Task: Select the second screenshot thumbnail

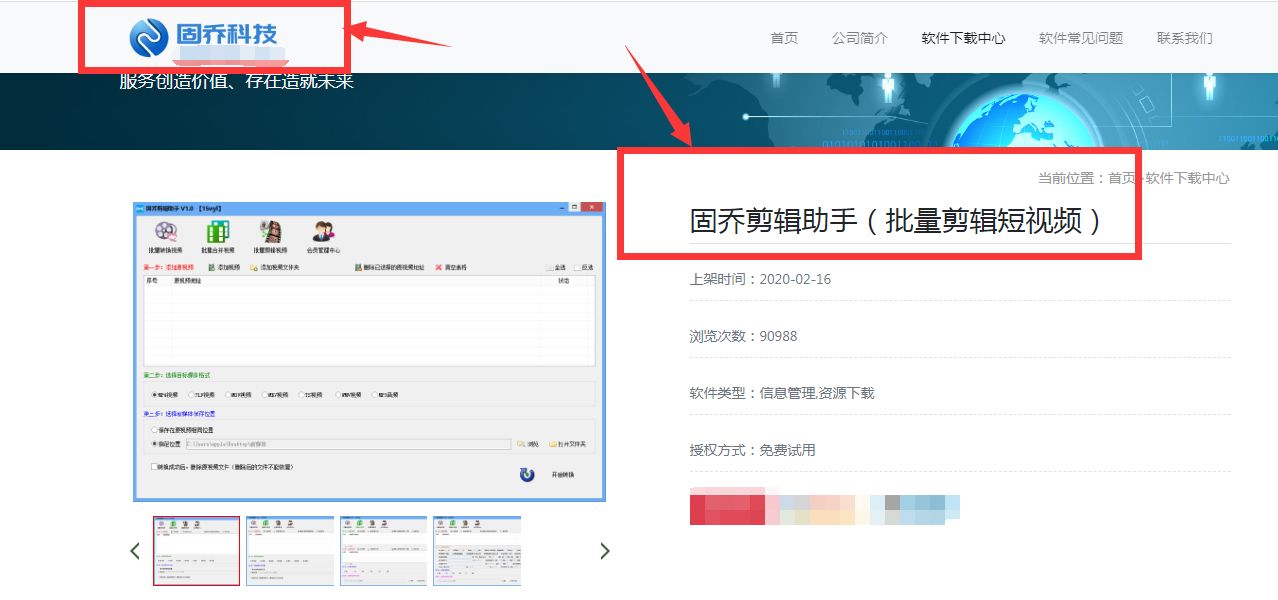Action: pos(290,551)
